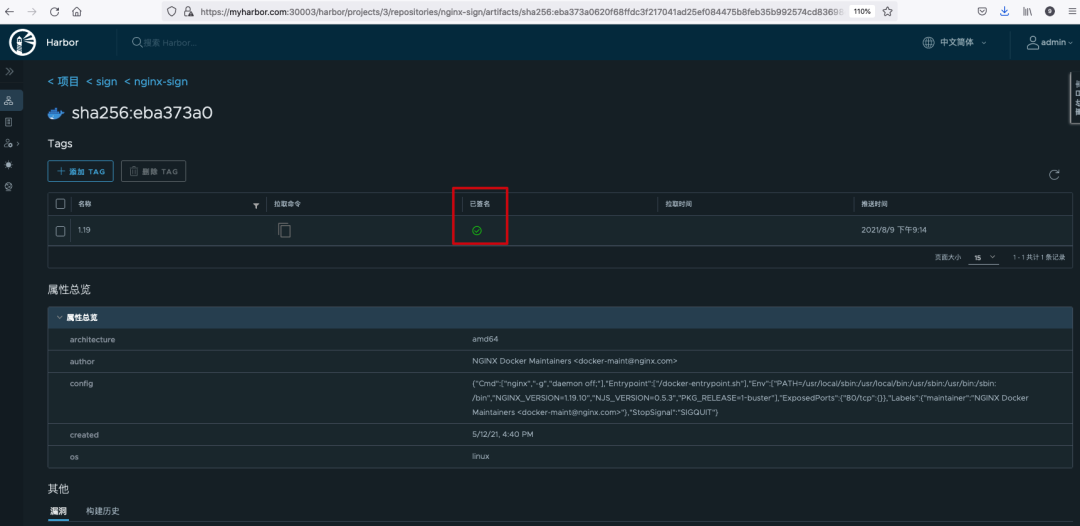Click the created value 5/12/21, 4:40 PM
Image resolution: width=1080 pixels, height=526 pixels.
(502, 434)
